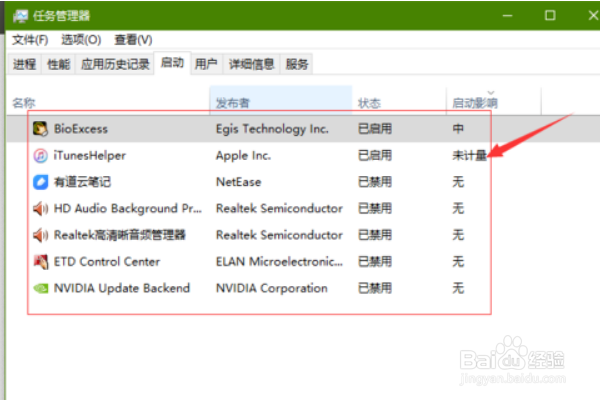The width and height of the screenshot is (600, 400).
Task: Click startup impact 未计量 for iTunesHelper
Action: tap(469, 155)
